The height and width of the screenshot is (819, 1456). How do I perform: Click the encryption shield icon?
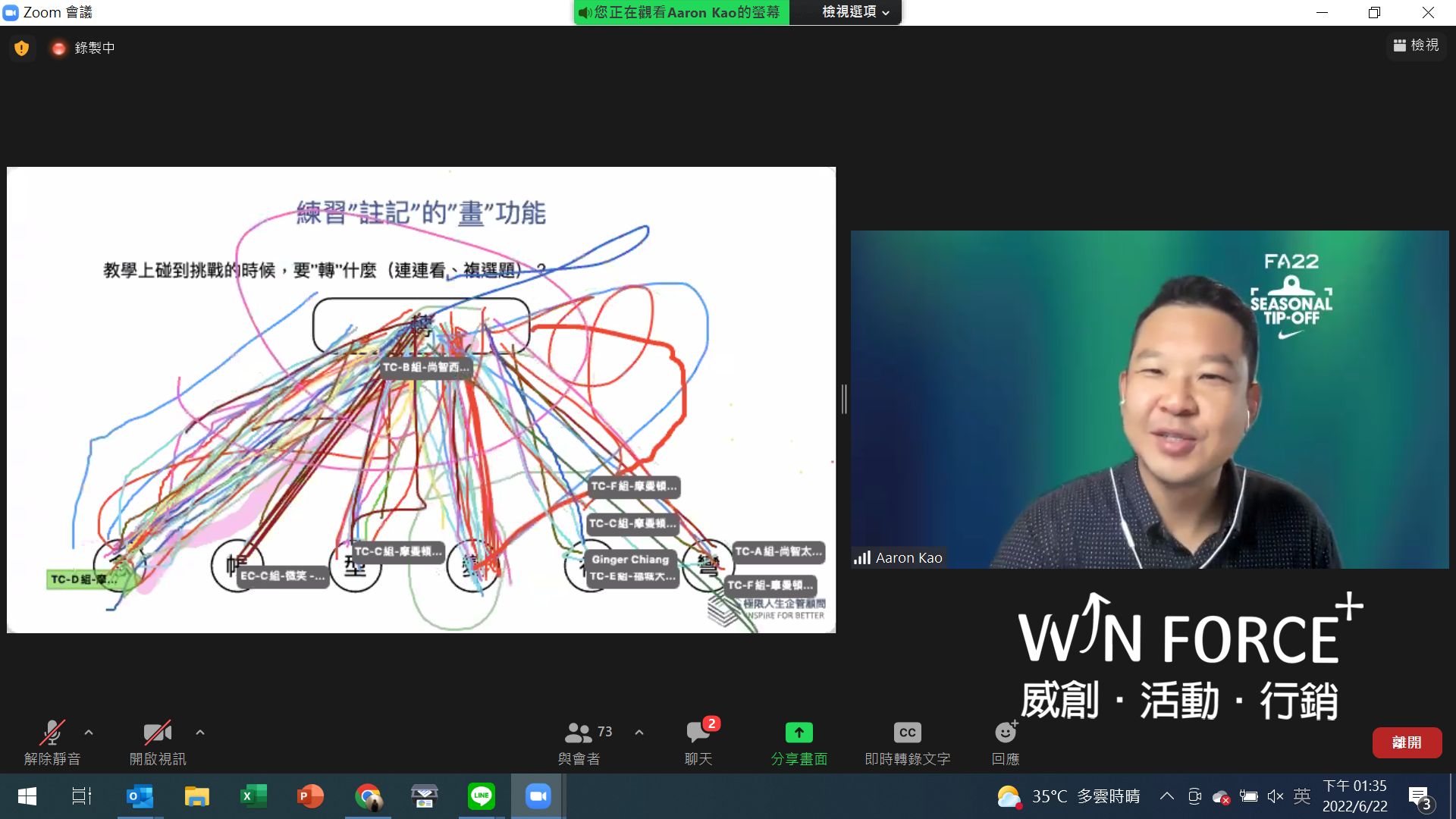22,48
